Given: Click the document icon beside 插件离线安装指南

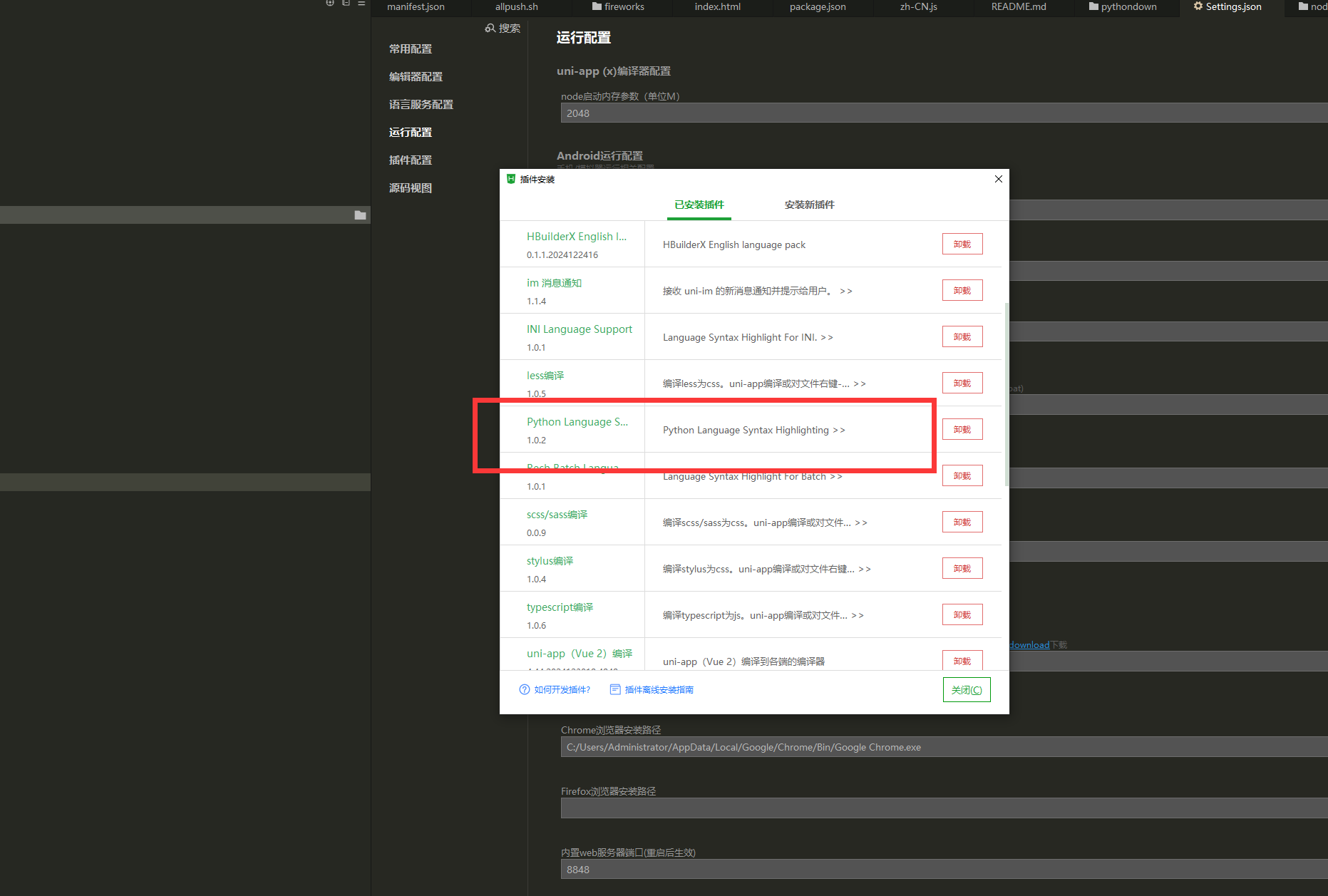Looking at the screenshot, I should (614, 689).
